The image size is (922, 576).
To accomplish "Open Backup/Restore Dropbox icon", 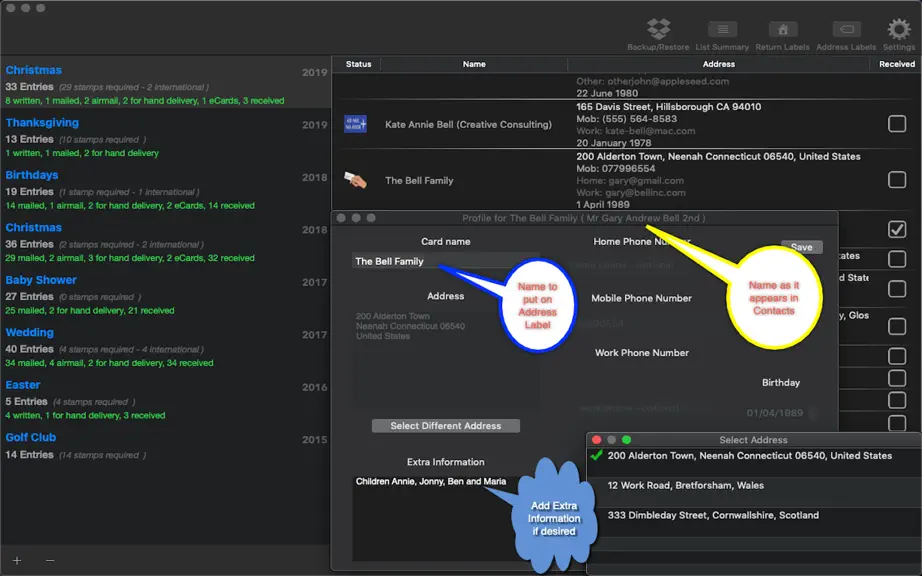I will pos(658,29).
